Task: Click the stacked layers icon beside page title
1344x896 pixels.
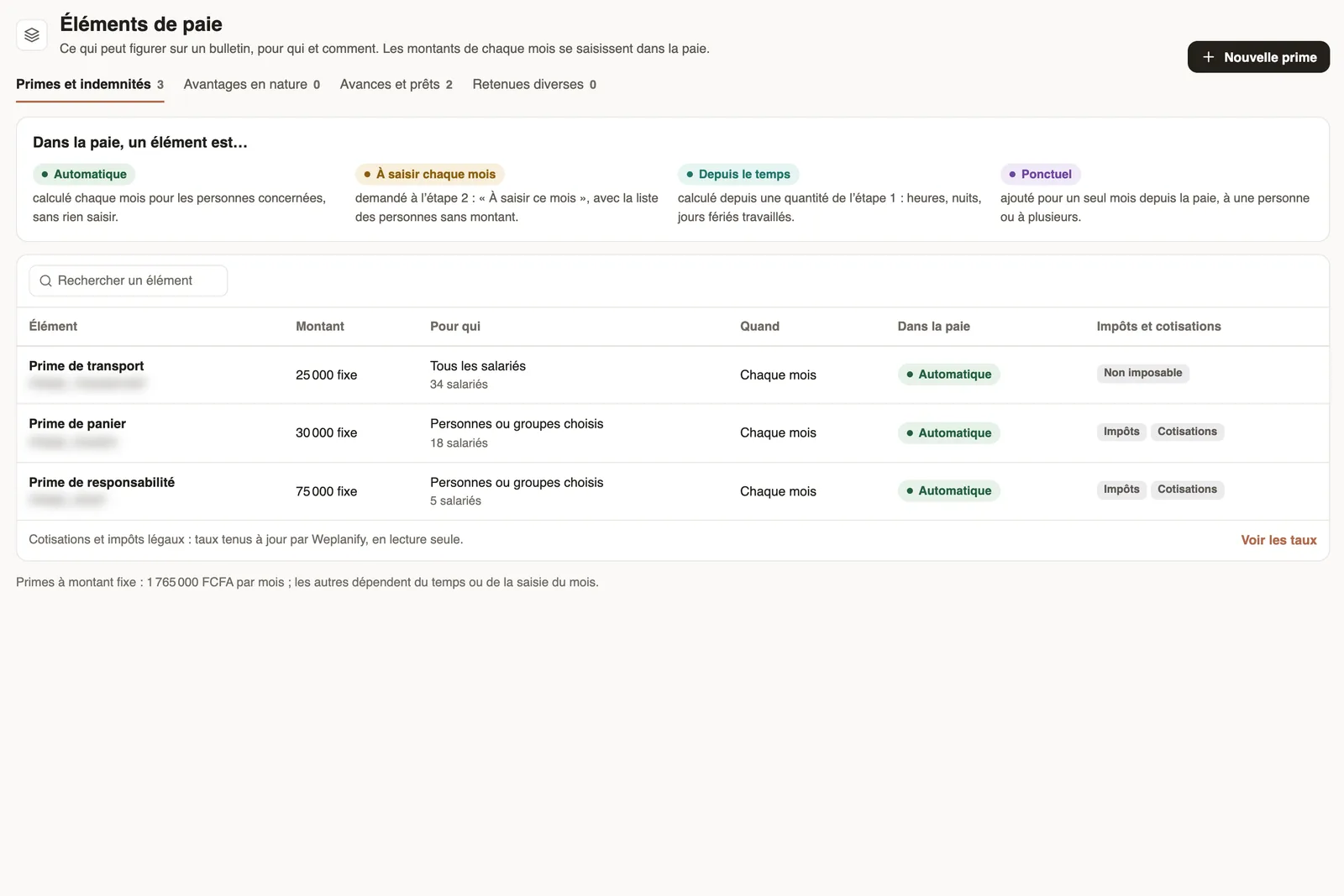Action: (32, 35)
